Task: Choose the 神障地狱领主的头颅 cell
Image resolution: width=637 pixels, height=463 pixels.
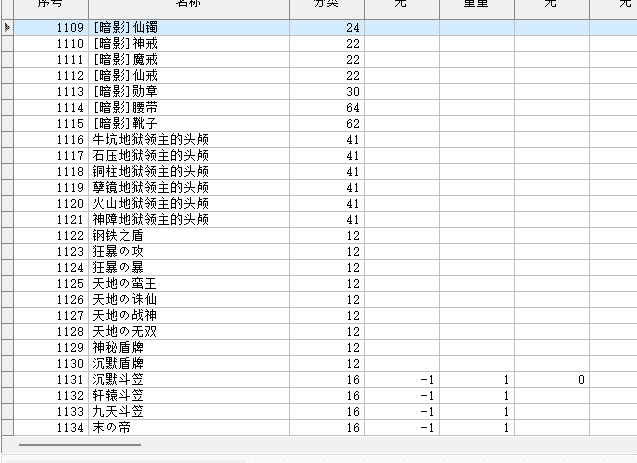Action: click(189, 220)
